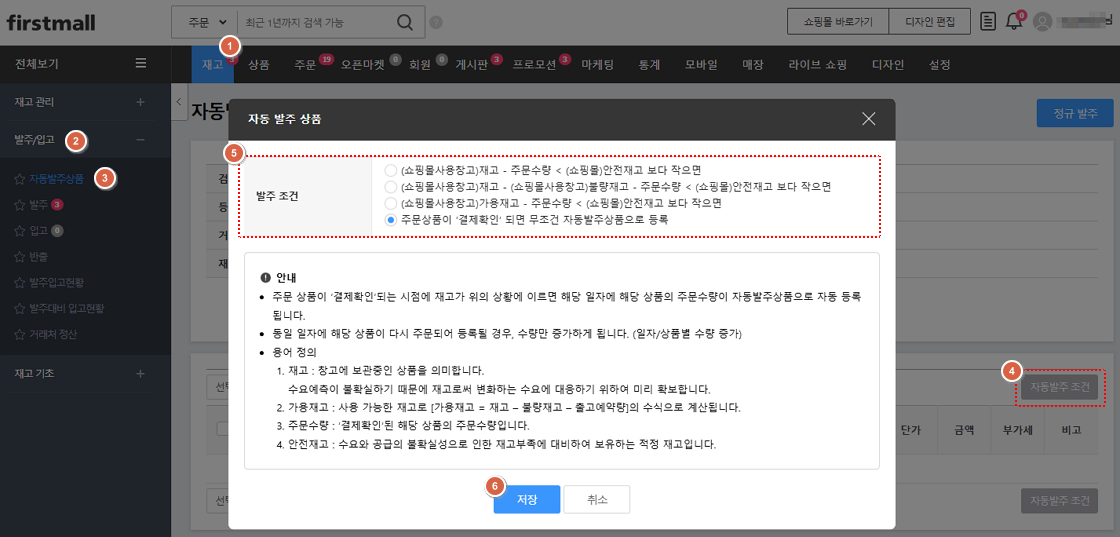Viewport: 1120px width, 537px height.
Task: Favorite the 거래처 정산 star icon
Action: [x=19, y=334]
